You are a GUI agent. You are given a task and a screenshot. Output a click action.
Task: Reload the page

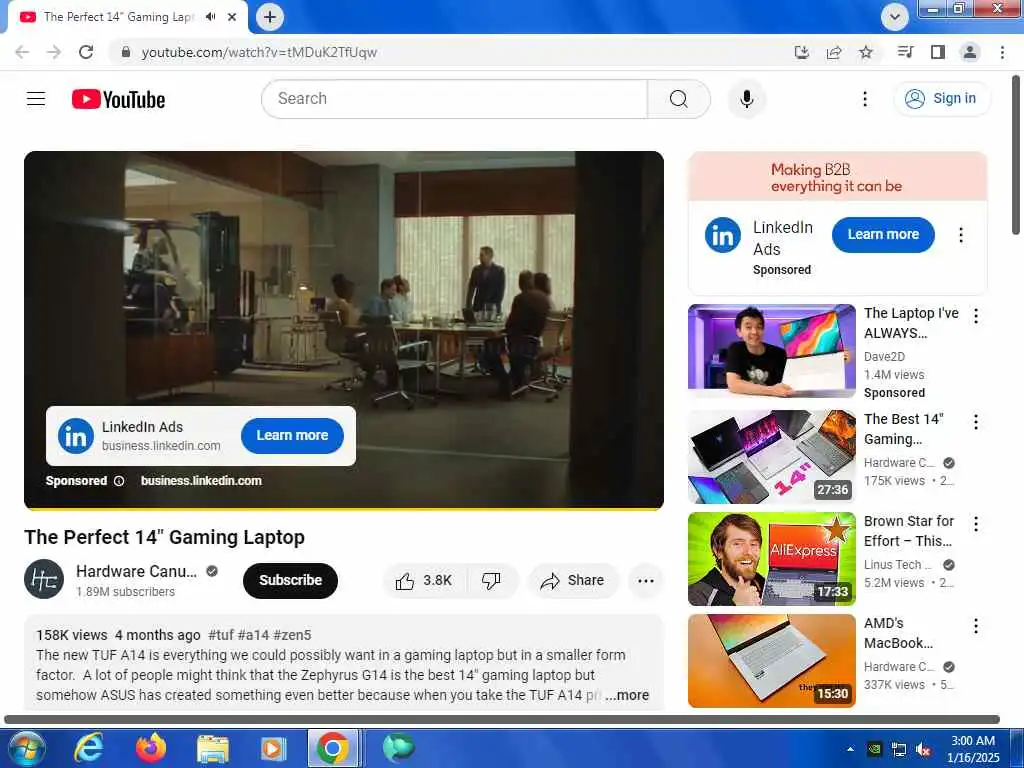86,52
